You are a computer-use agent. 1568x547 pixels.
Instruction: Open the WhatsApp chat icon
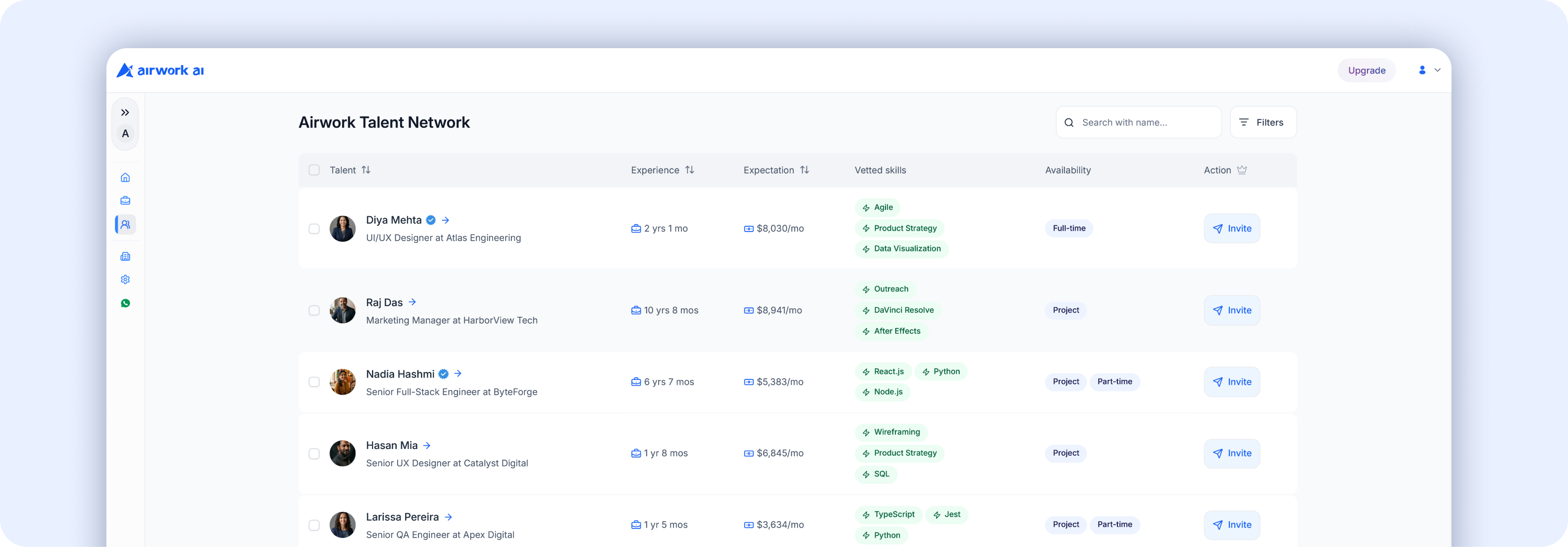point(125,303)
